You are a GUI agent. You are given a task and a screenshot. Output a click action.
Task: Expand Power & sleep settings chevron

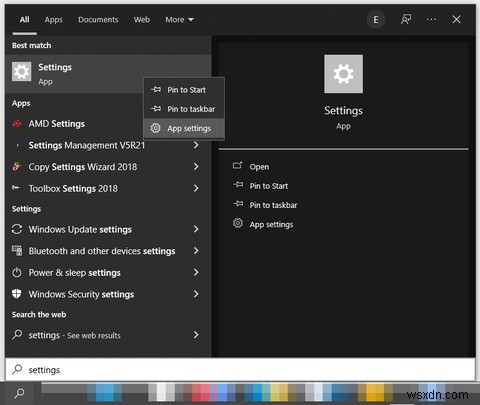(x=196, y=272)
